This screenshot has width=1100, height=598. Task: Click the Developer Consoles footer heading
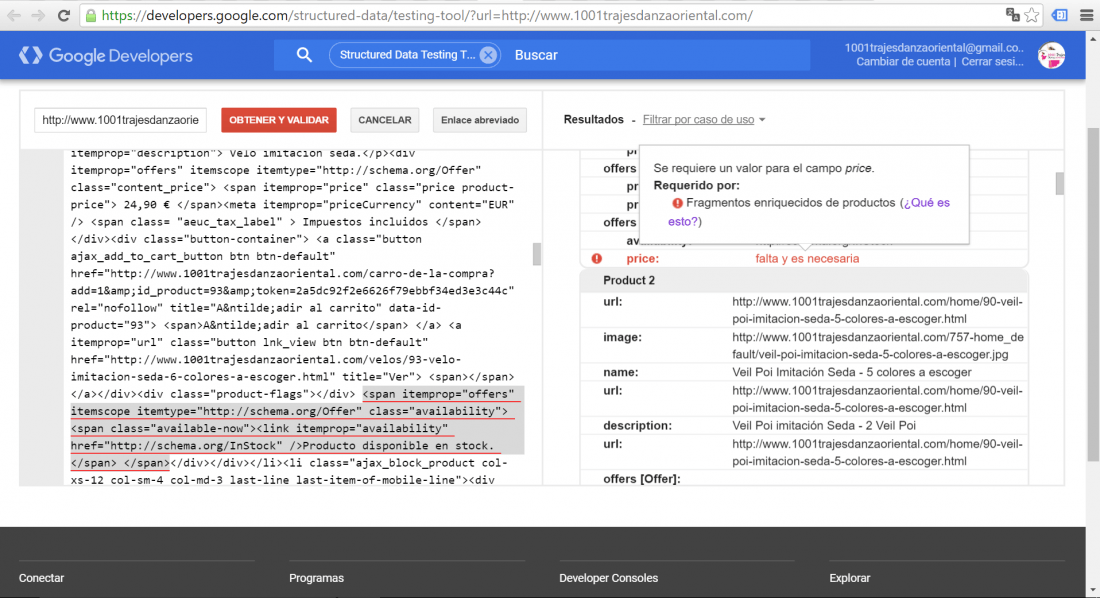(x=608, y=578)
